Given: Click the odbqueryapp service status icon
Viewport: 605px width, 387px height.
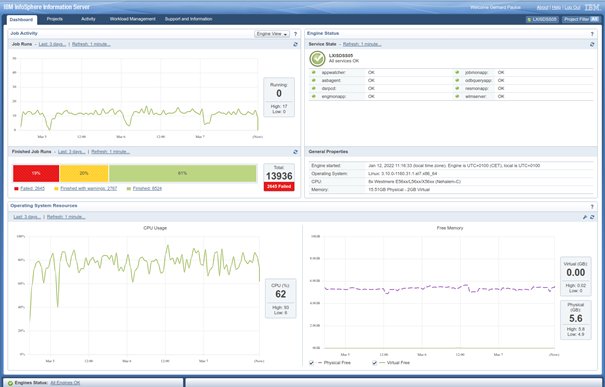Looking at the screenshot, I should pos(457,80).
